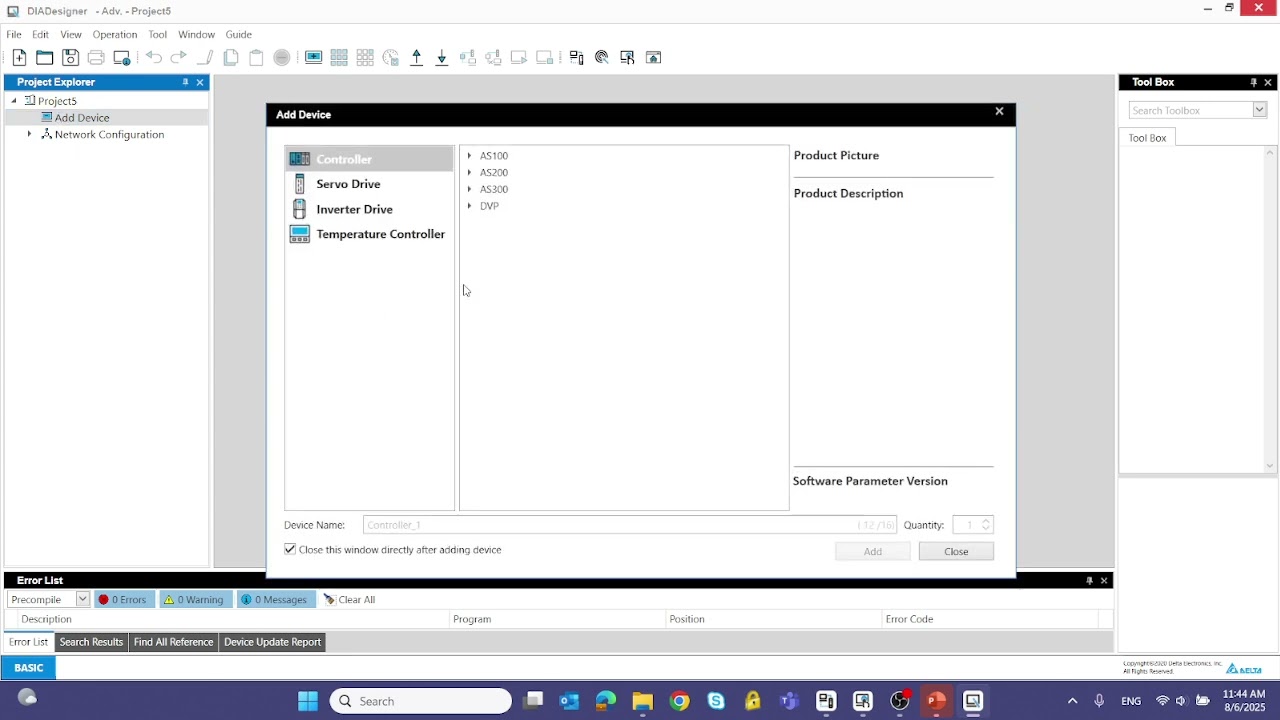This screenshot has height=720, width=1280.
Task: Click the BASIC mode button
Action: click(28, 668)
